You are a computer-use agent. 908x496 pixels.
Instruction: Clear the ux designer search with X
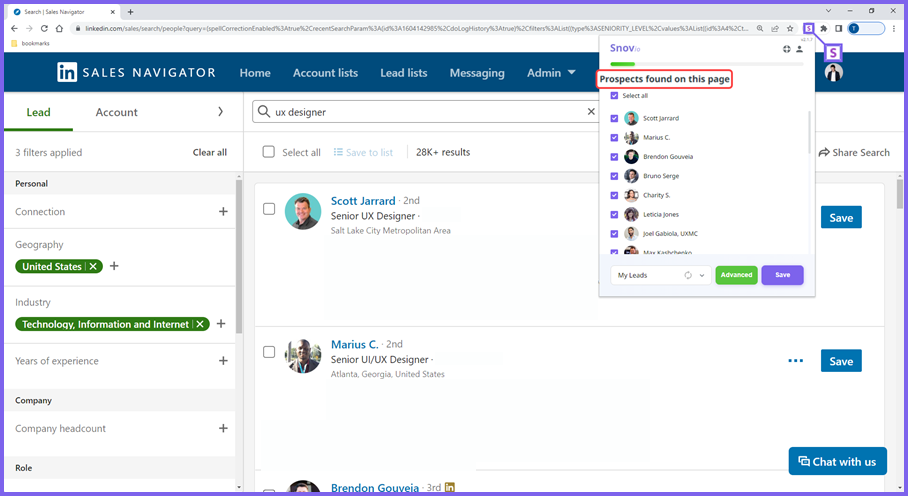pyautogui.click(x=591, y=112)
